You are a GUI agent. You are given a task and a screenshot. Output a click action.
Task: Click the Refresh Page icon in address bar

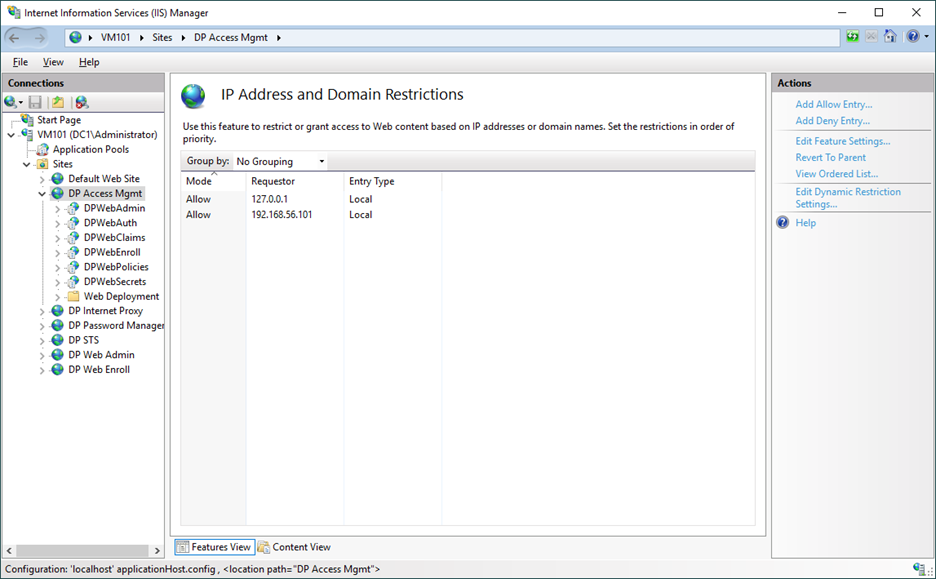(x=853, y=37)
